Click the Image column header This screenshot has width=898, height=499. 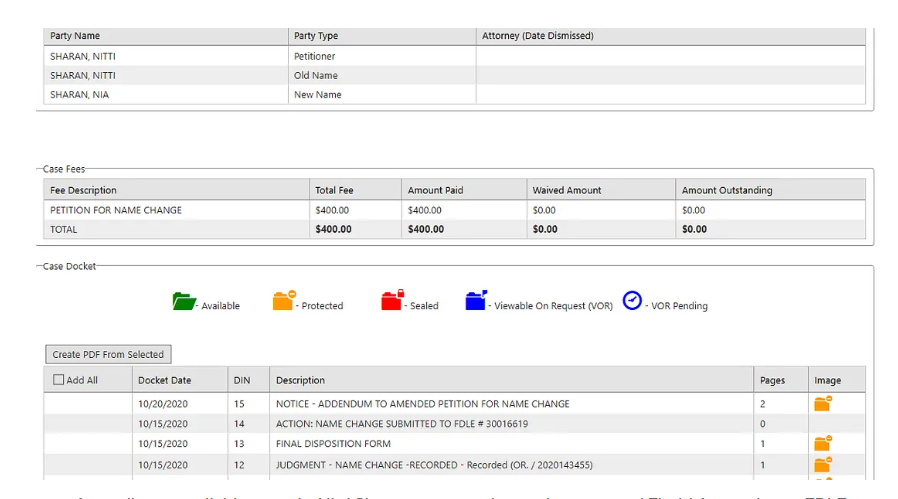828,380
